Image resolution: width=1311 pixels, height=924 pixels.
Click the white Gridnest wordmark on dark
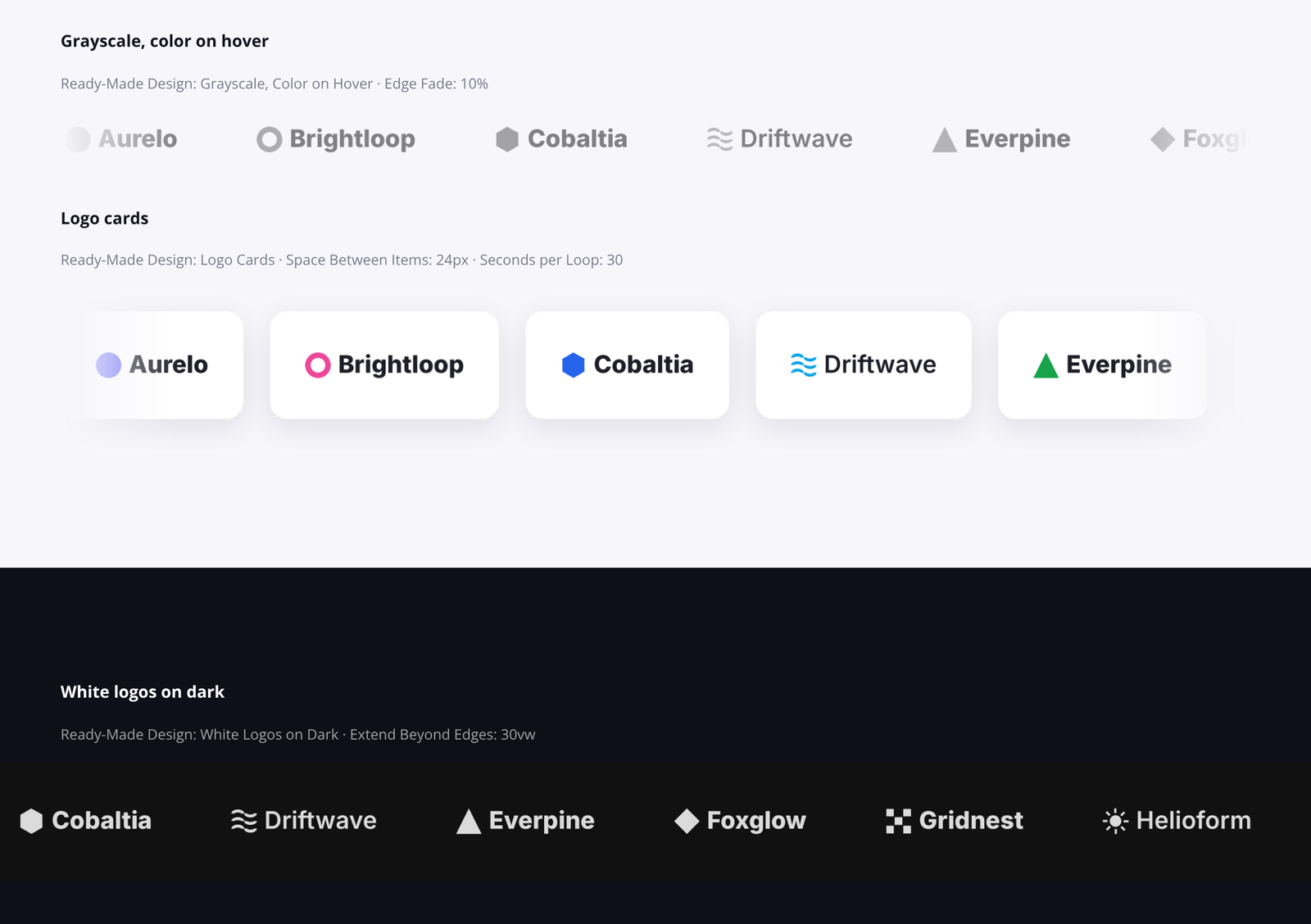pos(971,821)
